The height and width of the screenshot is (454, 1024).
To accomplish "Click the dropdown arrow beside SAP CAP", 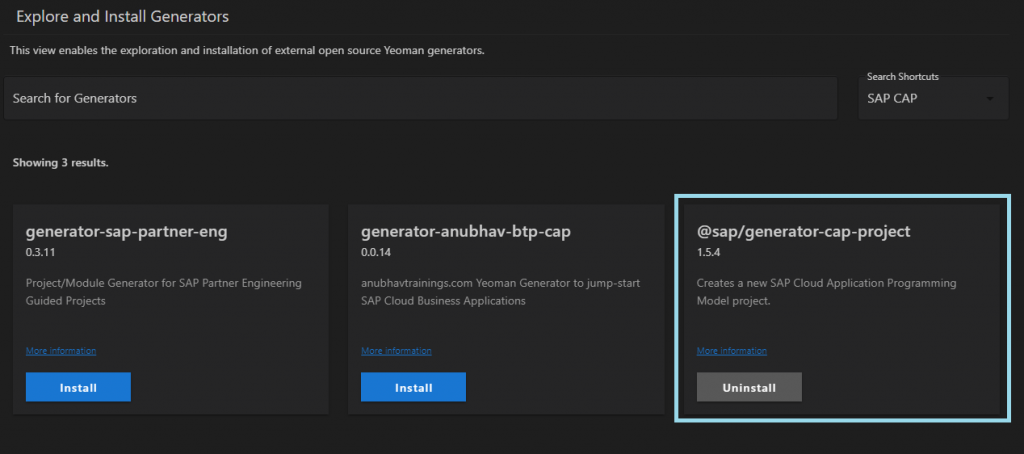I will pyautogui.click(x=990, y=99).
